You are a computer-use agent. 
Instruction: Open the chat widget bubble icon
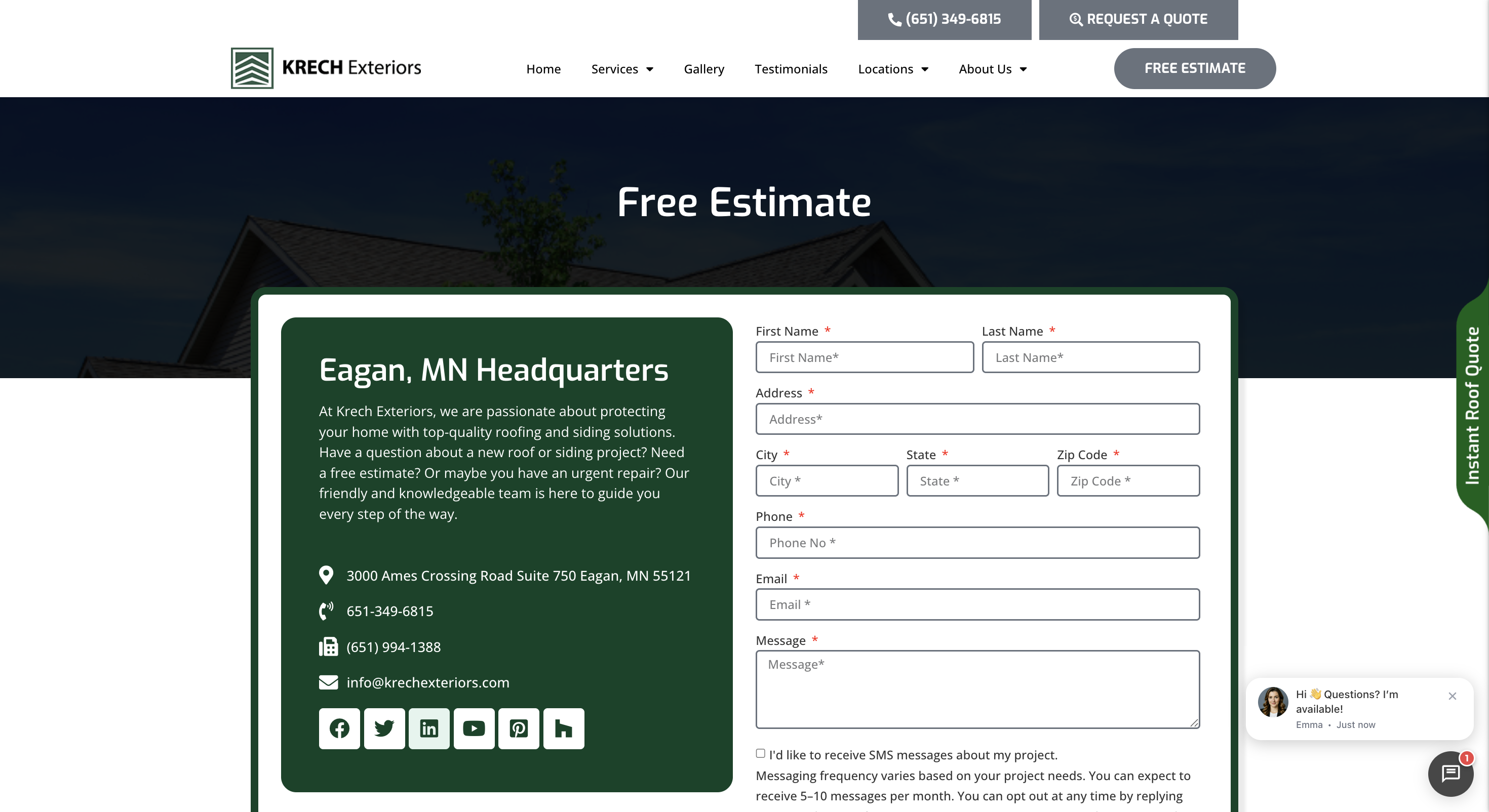1451,774
